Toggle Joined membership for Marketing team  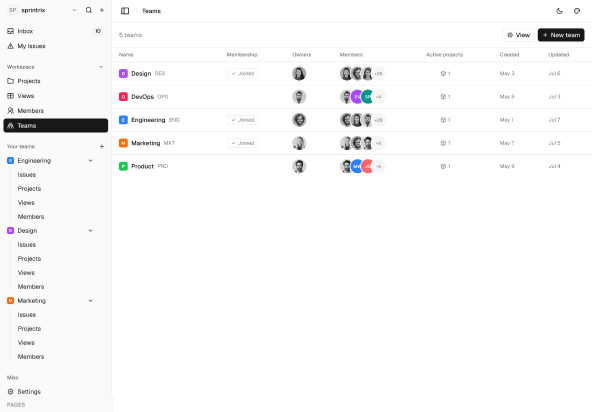coord(242,143)
